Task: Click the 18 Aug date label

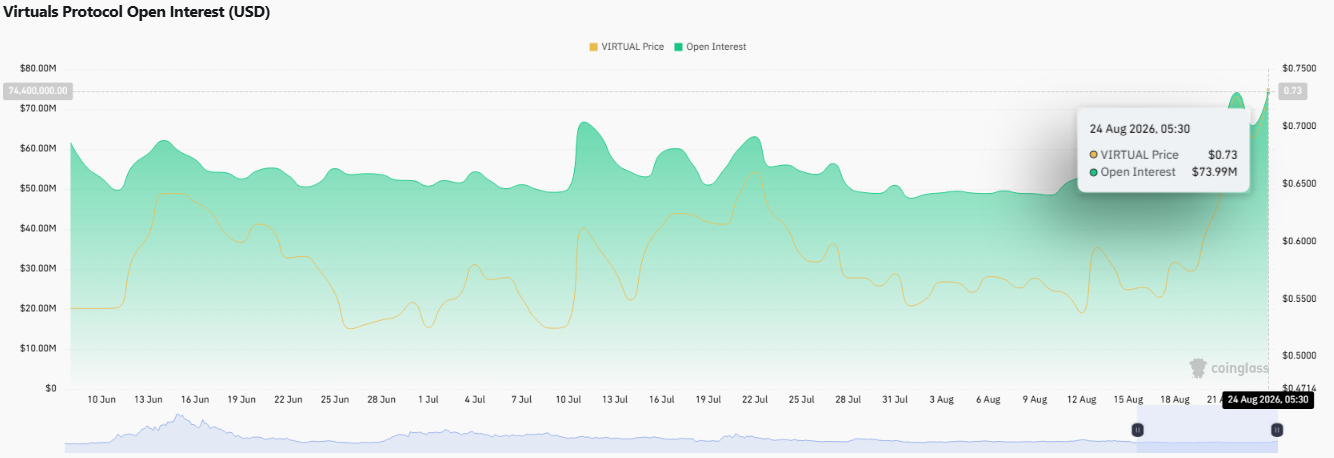Action: (1174, 400)
